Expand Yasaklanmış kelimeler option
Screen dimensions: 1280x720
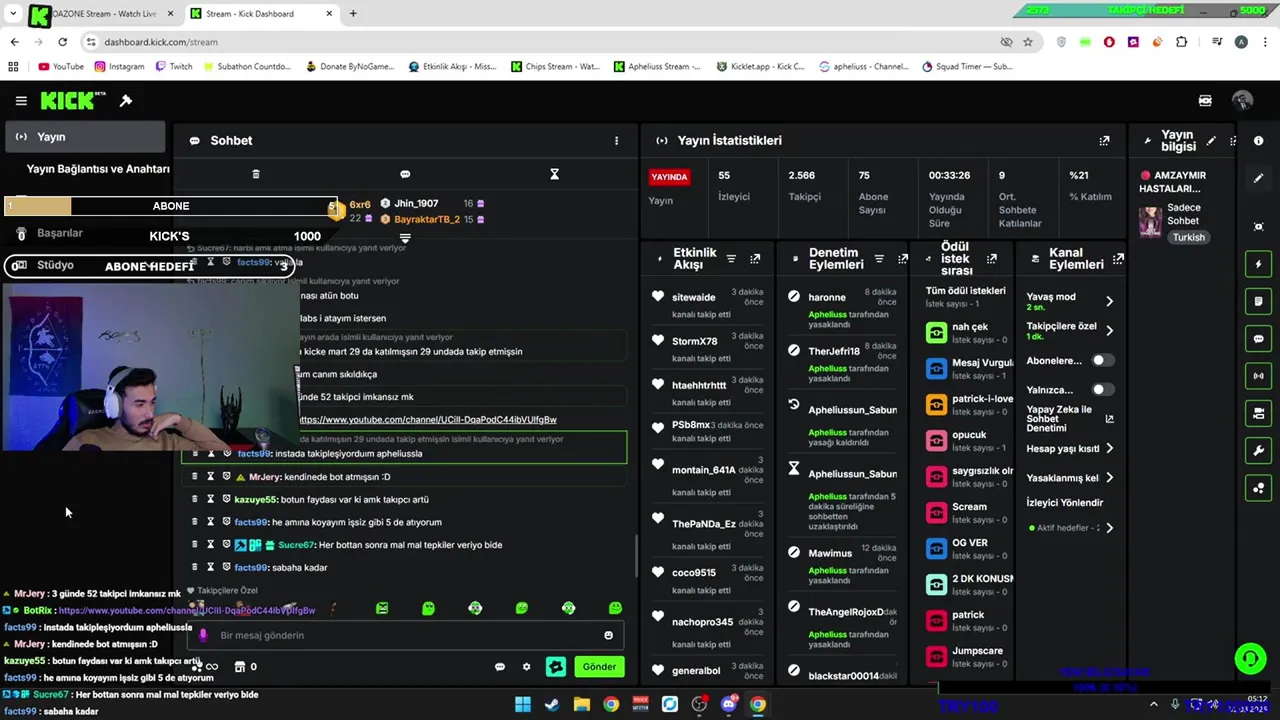pos(1109,478)
